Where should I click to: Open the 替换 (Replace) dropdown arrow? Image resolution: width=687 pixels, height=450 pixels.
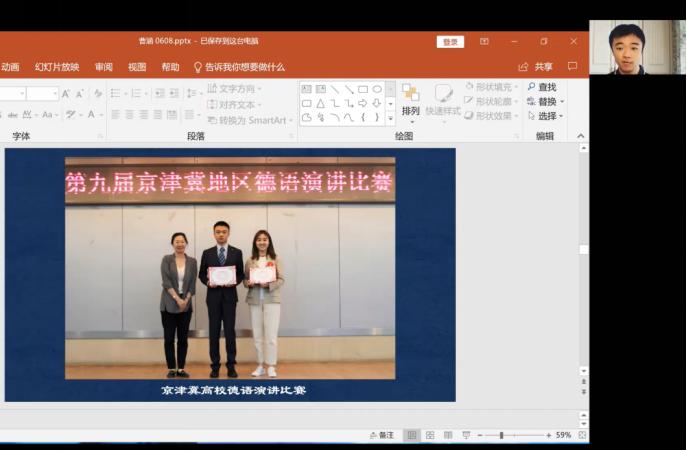coord(562,102)
